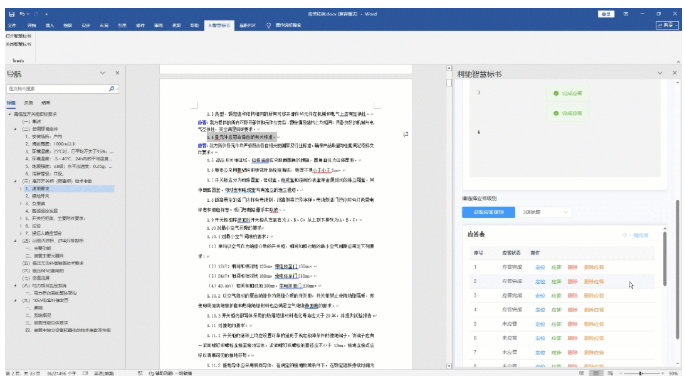Click the lightbulb Tell Me icon in the ribbon

(x=269, y=26)
